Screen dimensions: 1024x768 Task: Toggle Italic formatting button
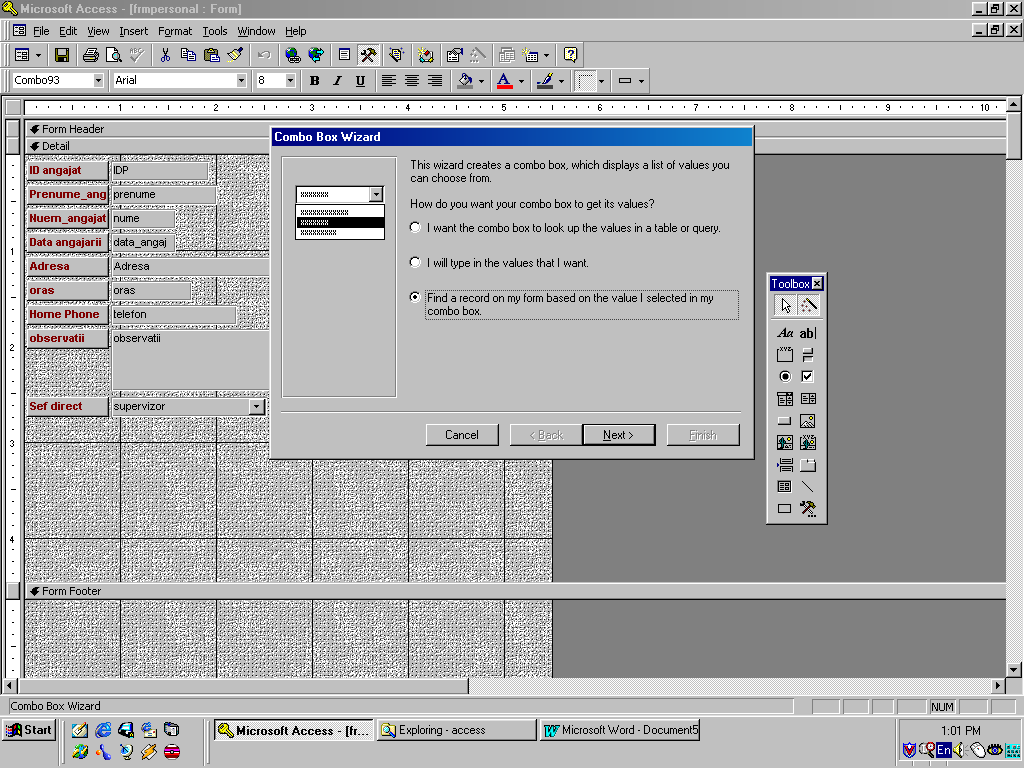coord(337,81)
